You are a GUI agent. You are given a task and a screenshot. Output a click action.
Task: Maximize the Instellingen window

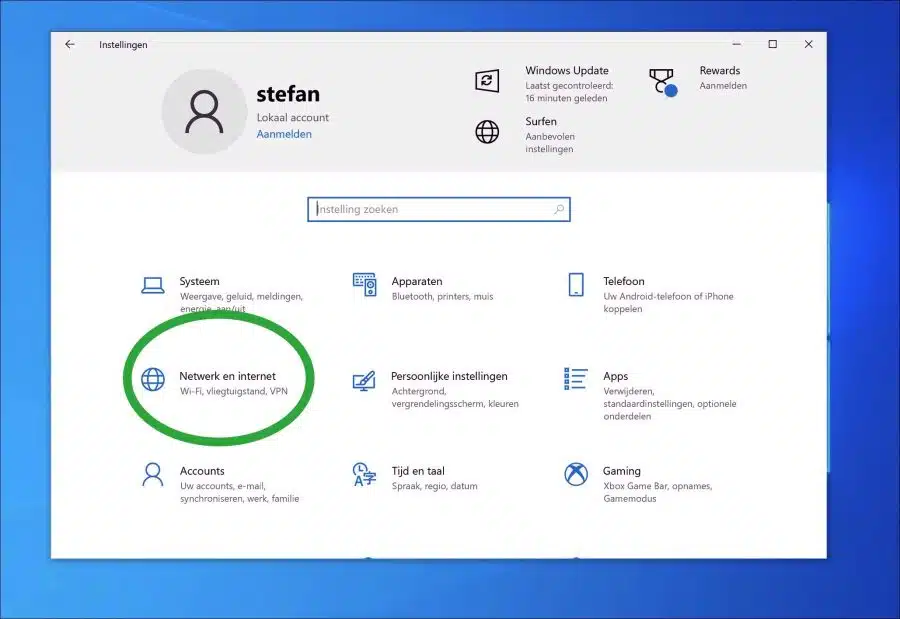[x=773, y=44]
